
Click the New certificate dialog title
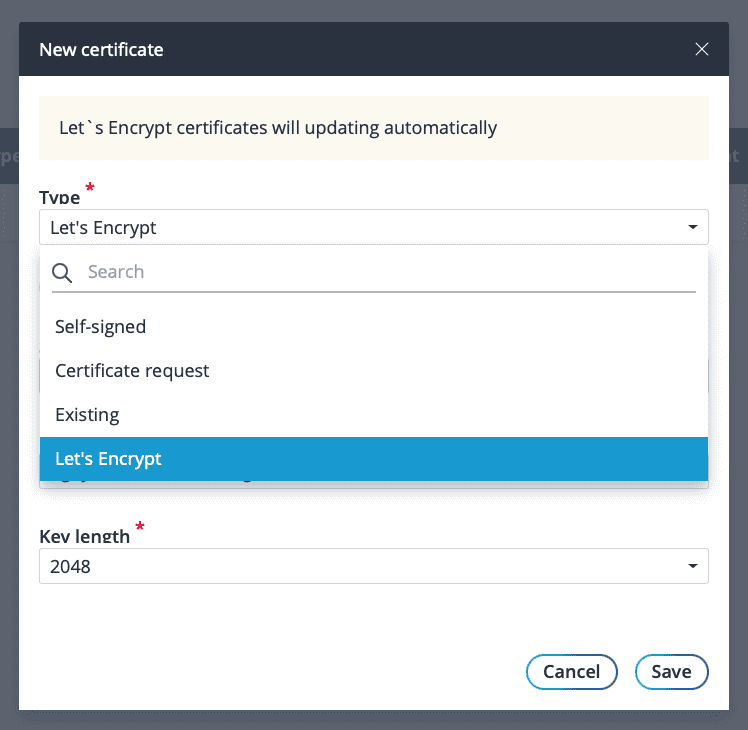click(x=101, y=49)
